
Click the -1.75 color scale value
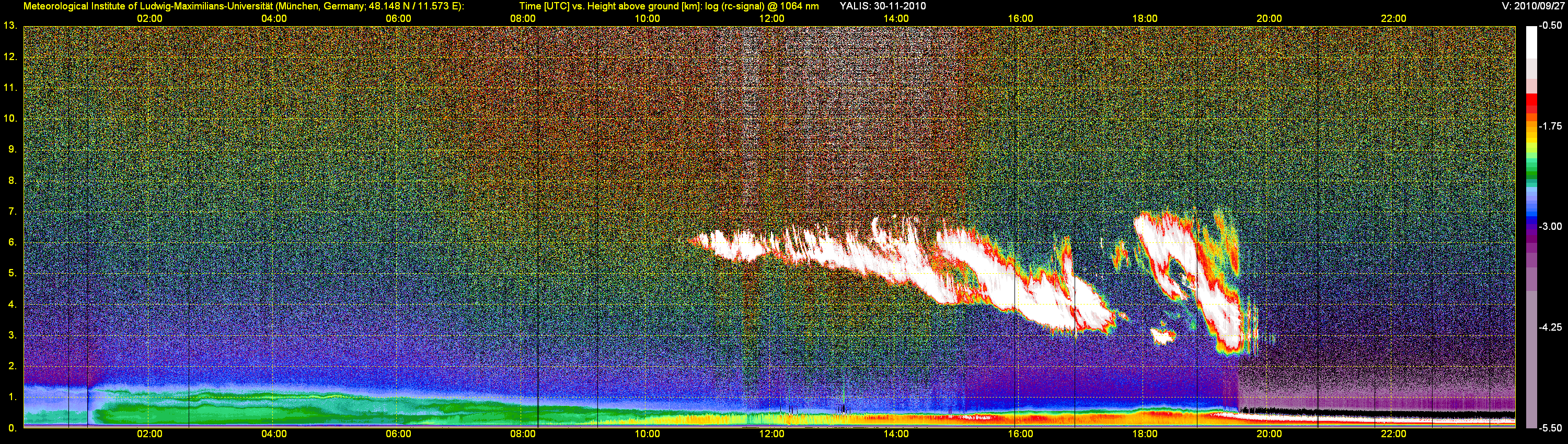1550,126
